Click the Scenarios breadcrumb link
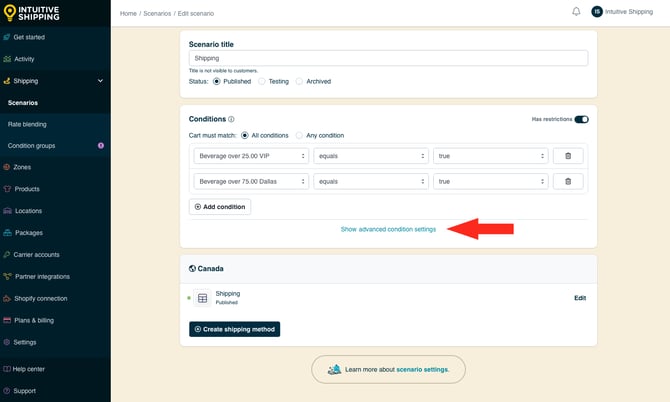This screenshot has width=670, height=402. coord(157,14)
